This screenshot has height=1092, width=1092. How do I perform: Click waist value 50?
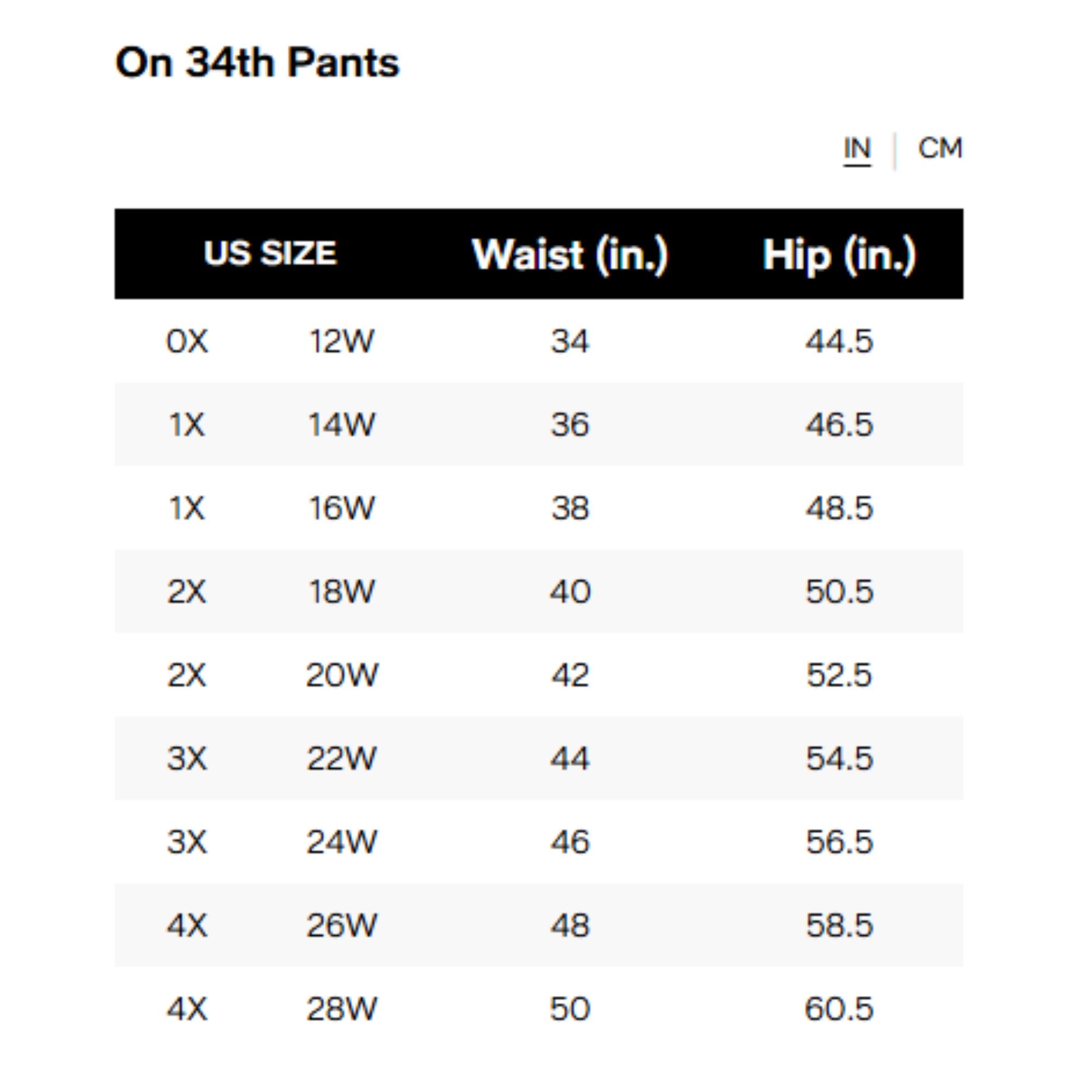pos(569,1009)
